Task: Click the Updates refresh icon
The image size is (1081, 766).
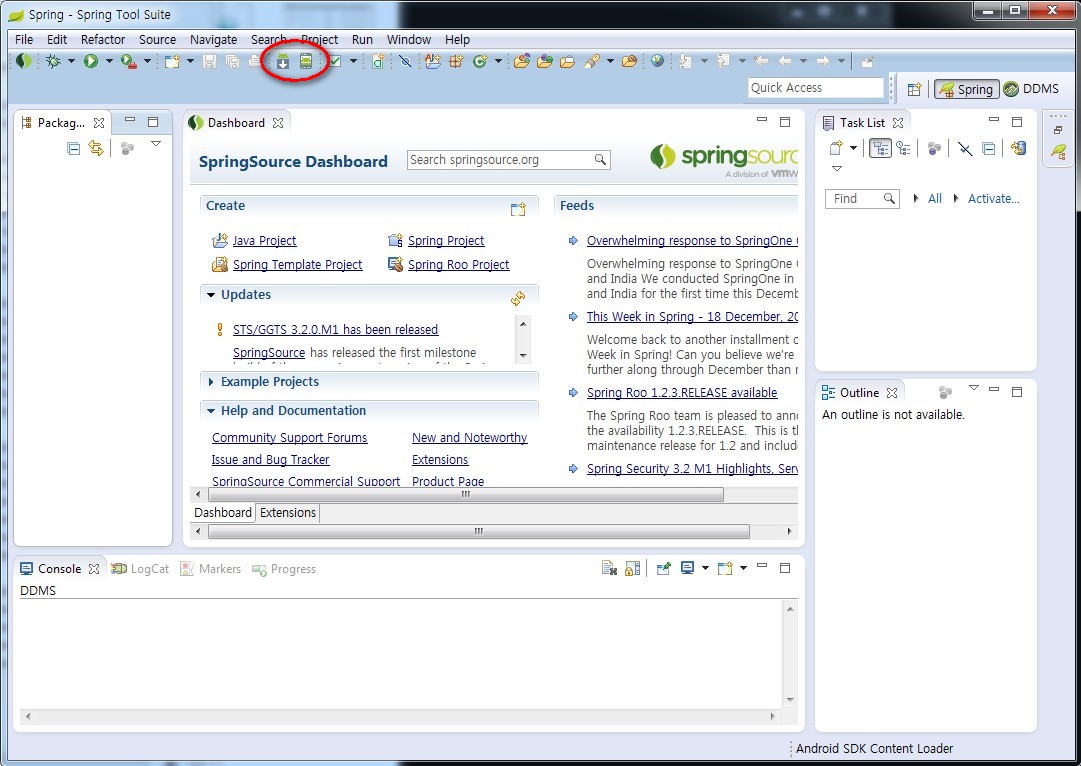Action: (x=518, y=298)
